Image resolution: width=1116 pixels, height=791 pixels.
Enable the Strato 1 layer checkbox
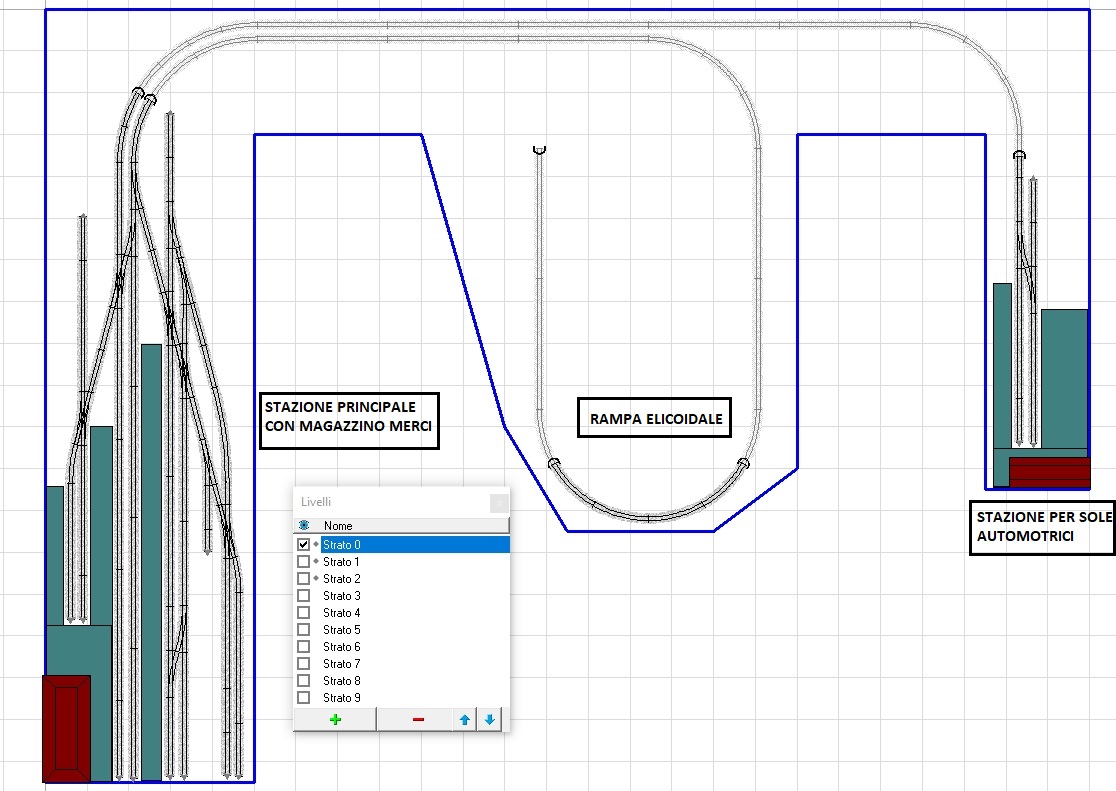[x=304, y=562]
